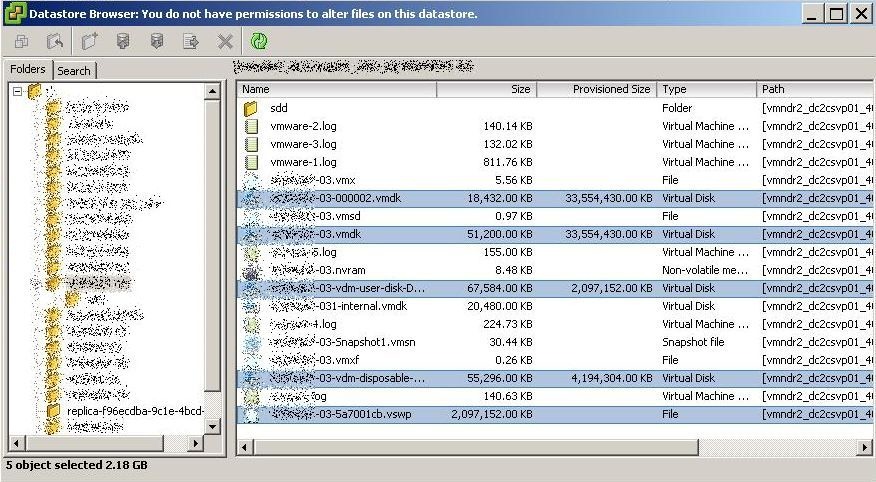Click the Folder type cell for sdd
Image resolution: width=876 pixels, height=482 pixels.
pos(677,108)
